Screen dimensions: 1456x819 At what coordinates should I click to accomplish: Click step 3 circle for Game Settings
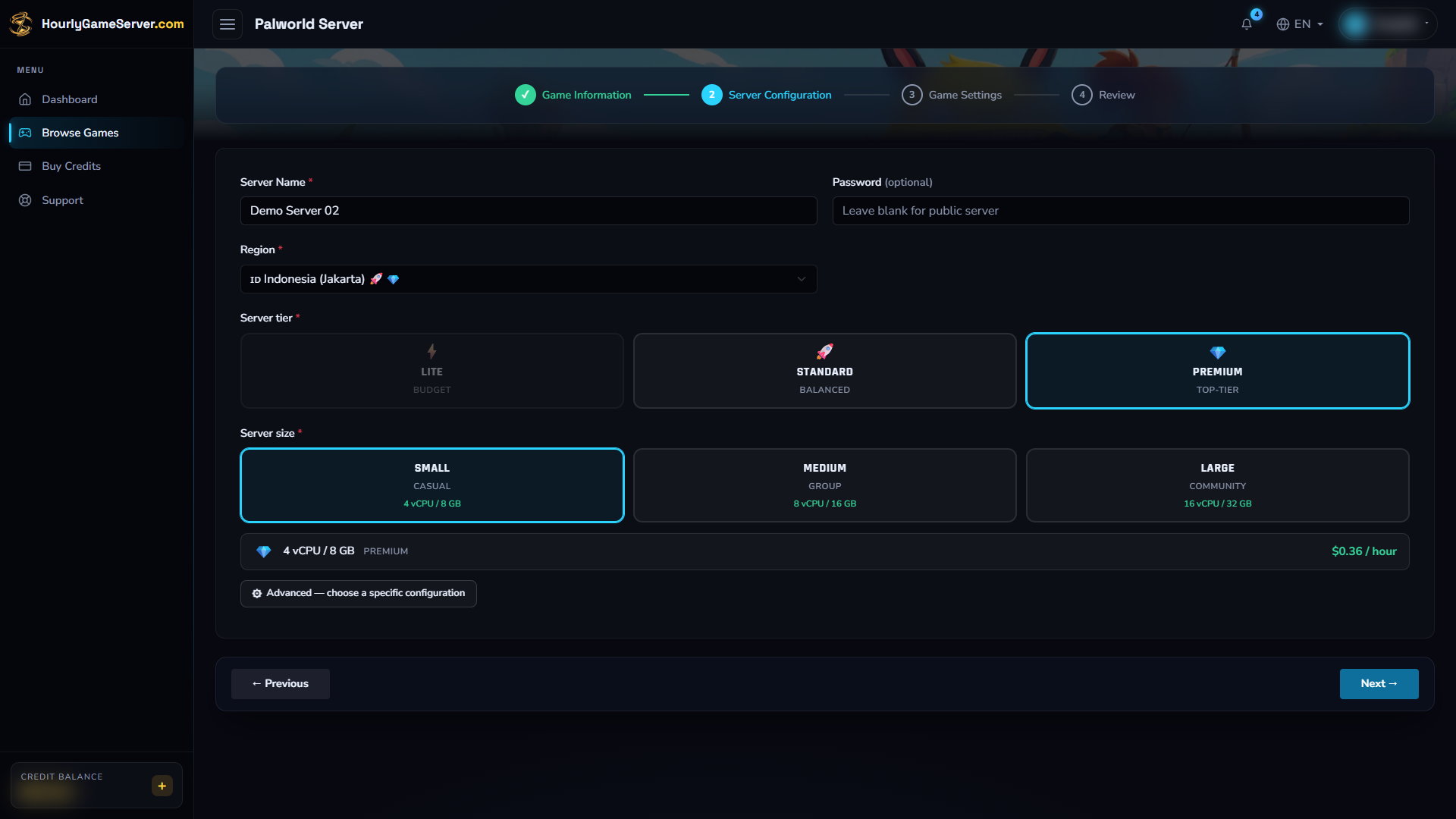tap(912, 95)
